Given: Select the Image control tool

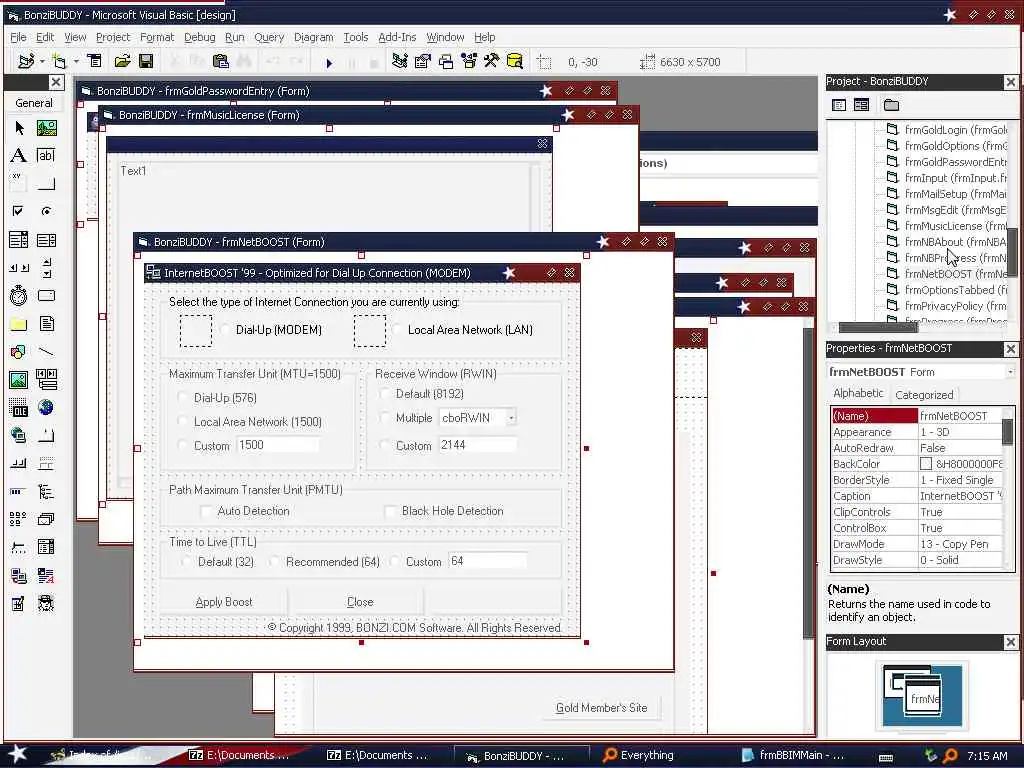Looking at the screenshot, I should pyautogui.click(x=19, y=379).
